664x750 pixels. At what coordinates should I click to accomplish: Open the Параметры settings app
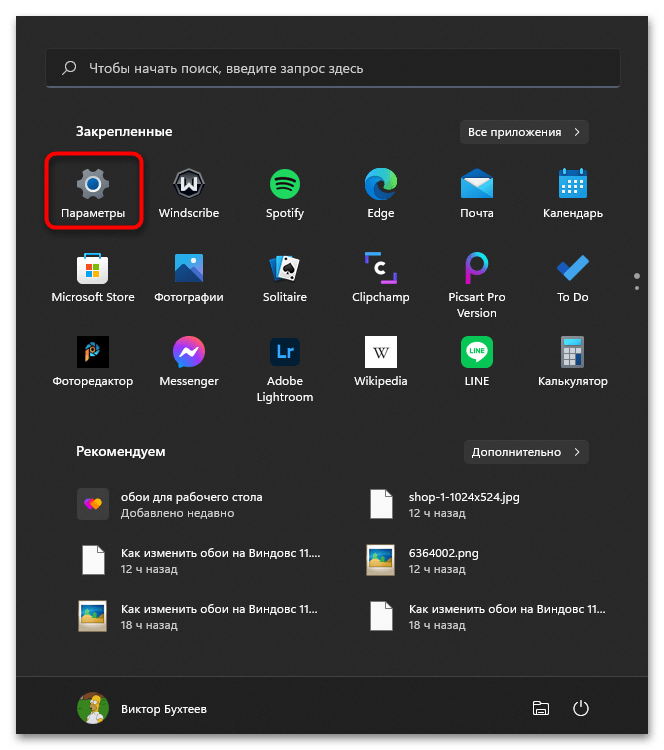pyautogui.click(x=93, y=192)
